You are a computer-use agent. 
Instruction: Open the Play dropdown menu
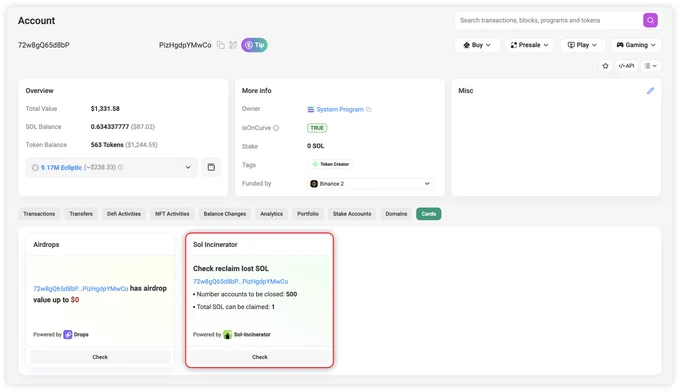pos(582,45)
